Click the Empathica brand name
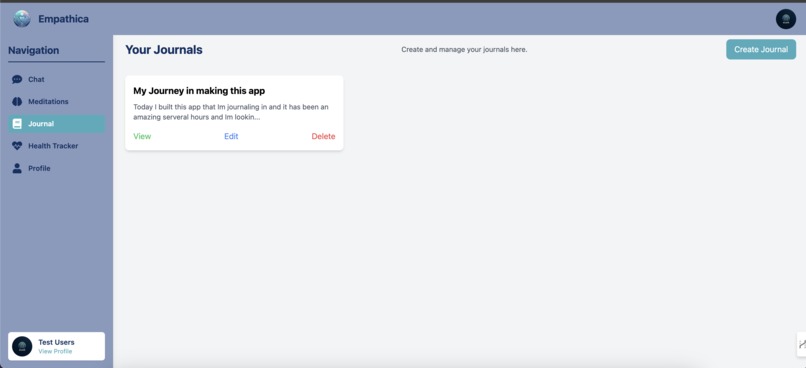Viewport: 806px width, 368px height. click(x=63, y=19)
